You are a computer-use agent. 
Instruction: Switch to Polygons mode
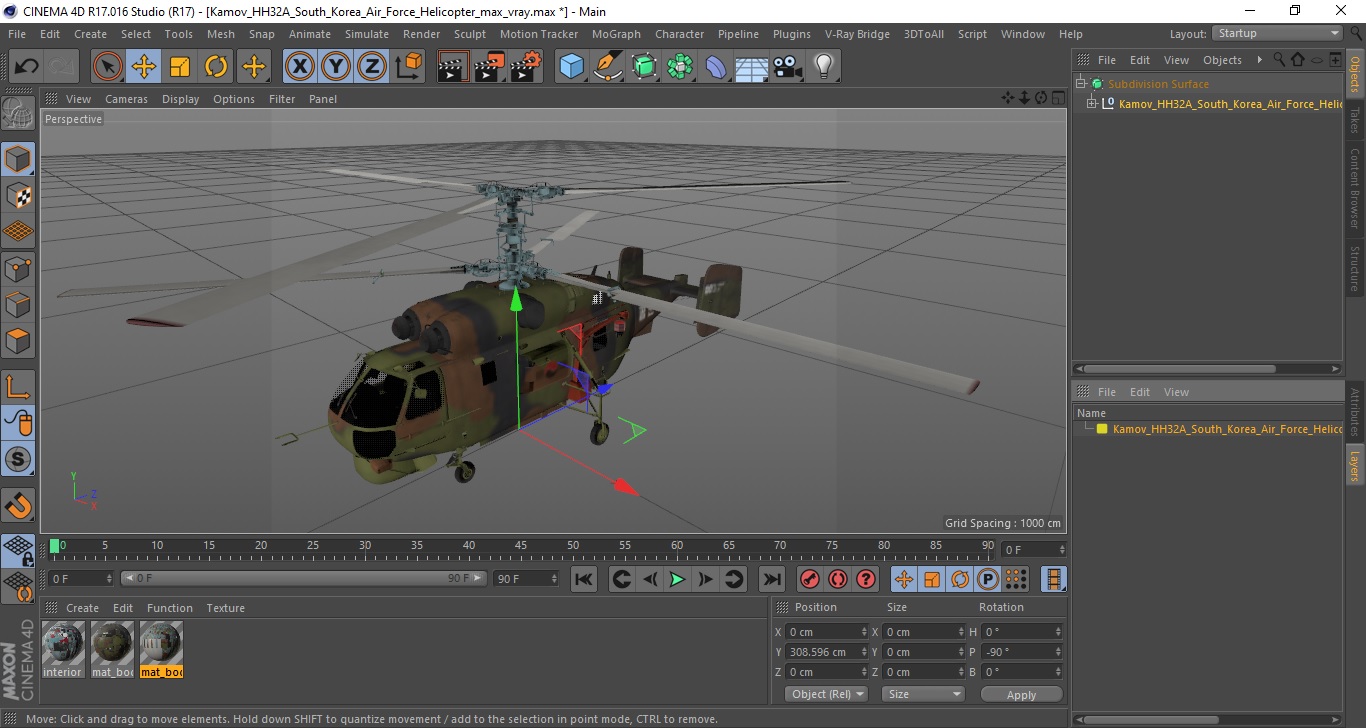(x=18, y=341)
